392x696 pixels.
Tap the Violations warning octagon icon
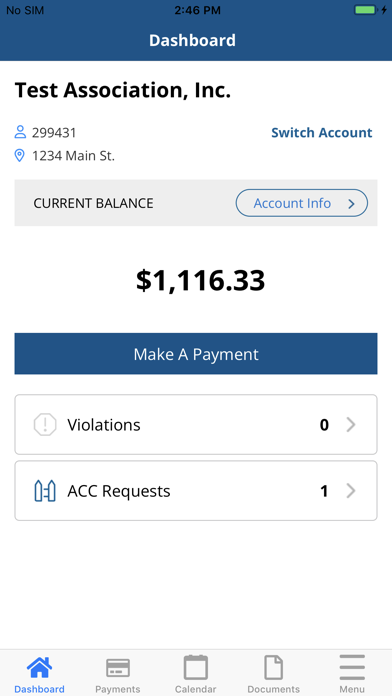(x=45, y=425)
